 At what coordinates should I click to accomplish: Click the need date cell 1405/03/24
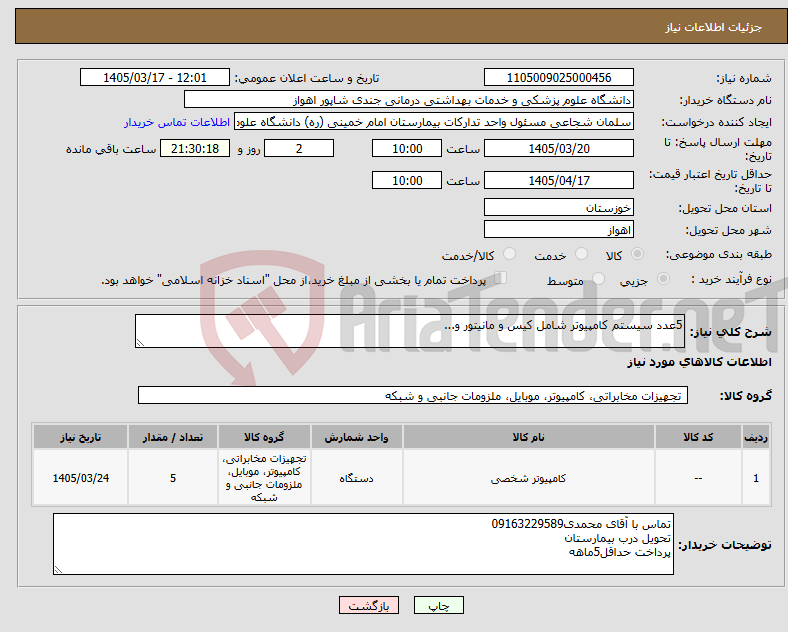(80, 478)
